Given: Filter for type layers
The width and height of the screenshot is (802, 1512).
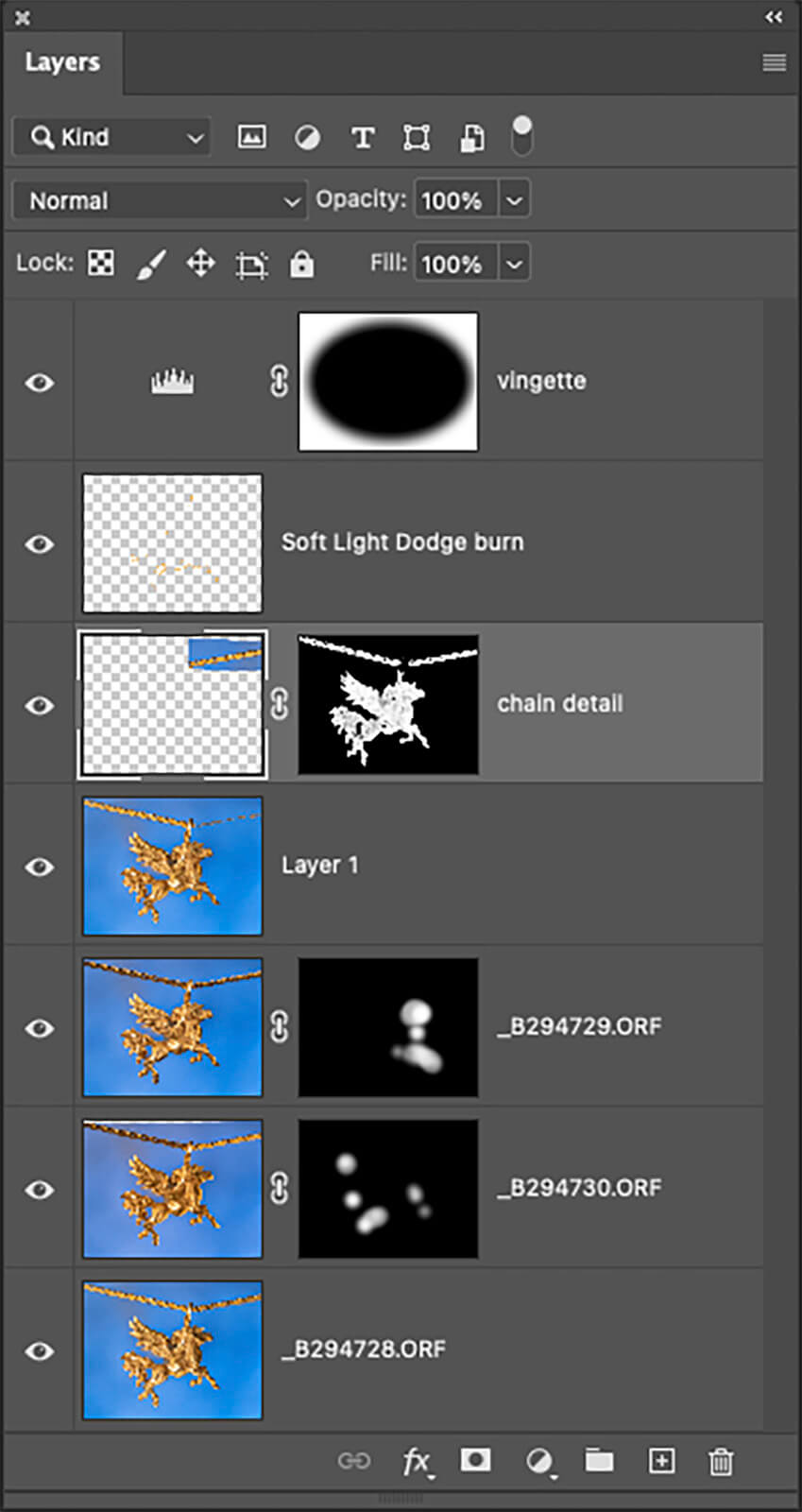Looking at the screenshot, I should tap(363, 138).
